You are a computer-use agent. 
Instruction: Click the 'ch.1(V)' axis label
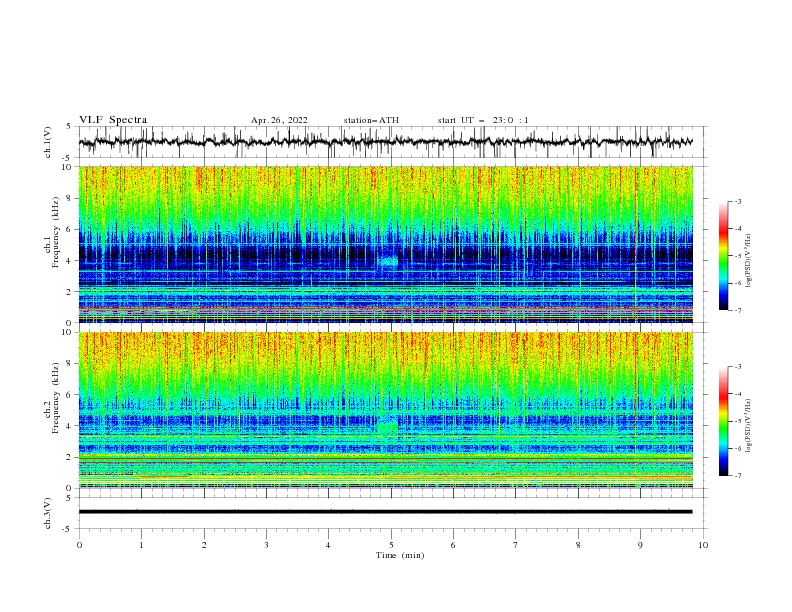(x=48, y=142)
